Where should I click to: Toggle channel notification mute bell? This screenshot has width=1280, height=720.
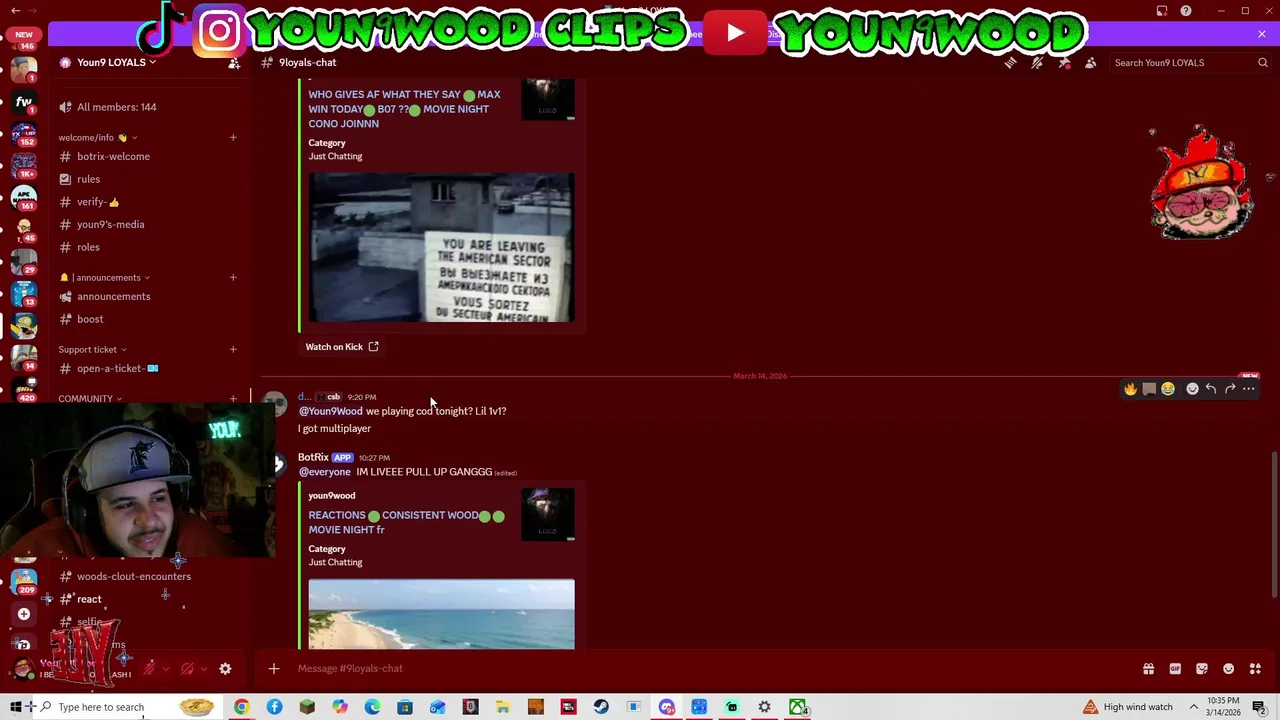1037,63
